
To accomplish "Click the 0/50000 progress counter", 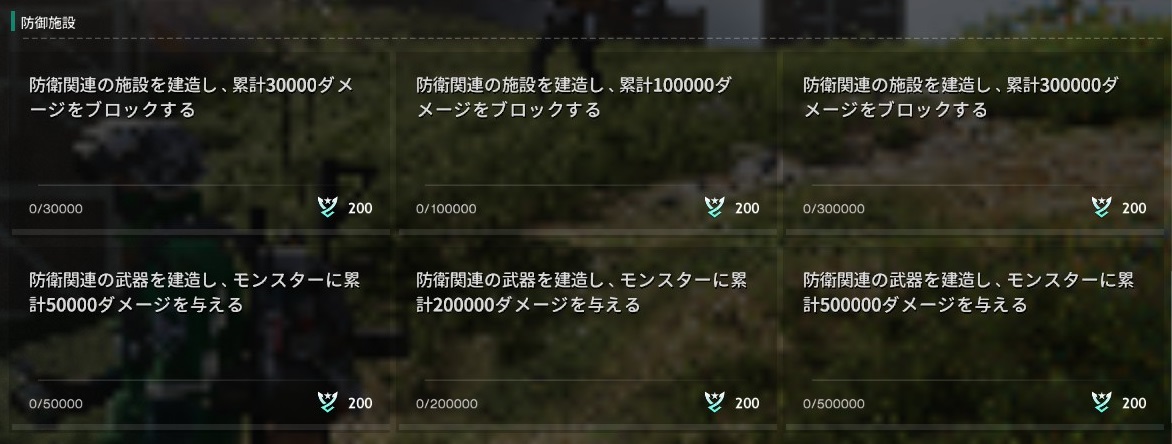I will click(x=56, y=404).
